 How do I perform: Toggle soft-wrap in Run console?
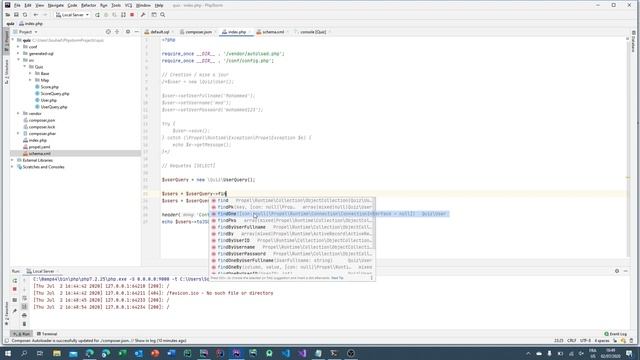pos(24,298)
